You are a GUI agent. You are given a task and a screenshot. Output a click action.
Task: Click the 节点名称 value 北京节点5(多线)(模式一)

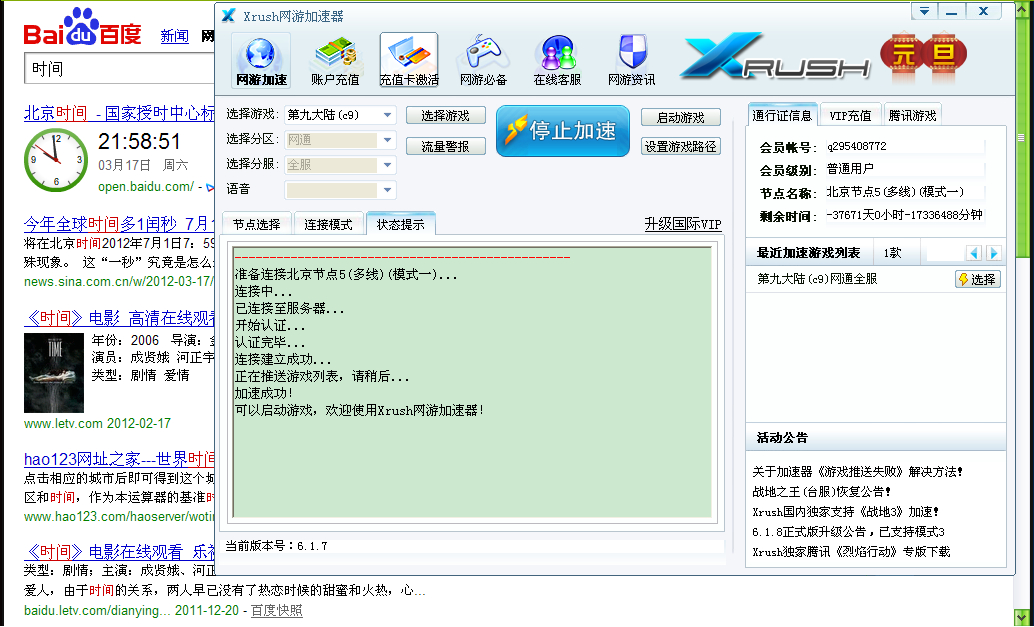tap(895, 192)
